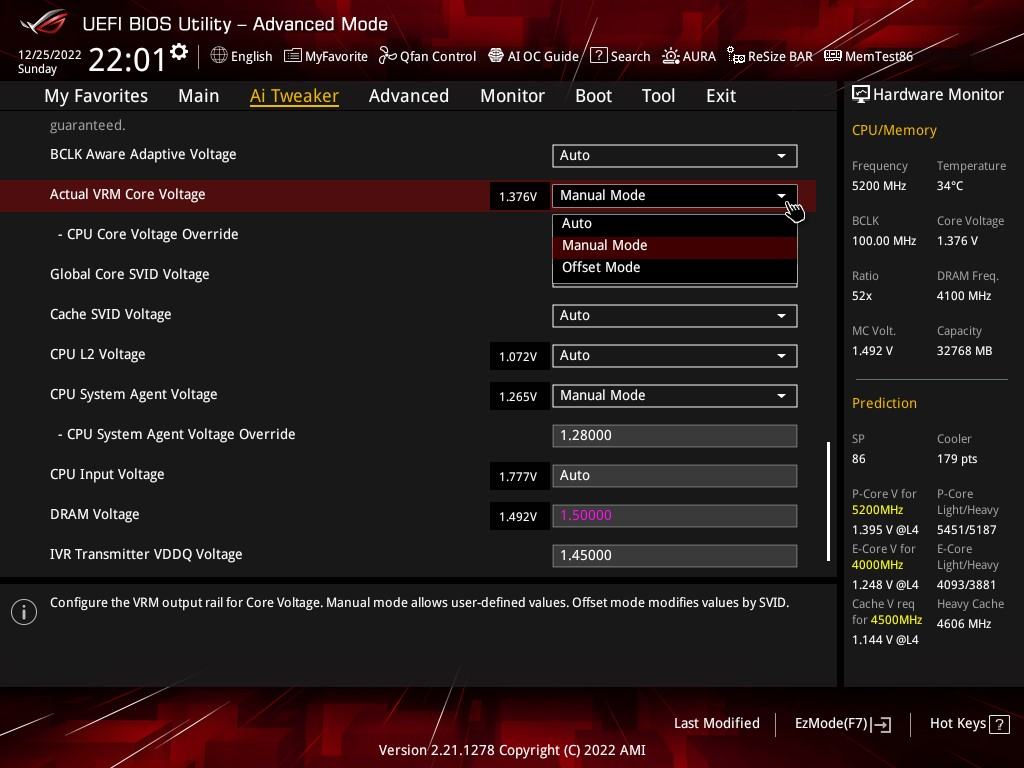Choose Manual Mode in dropdown list

click(x=675, y=246)
